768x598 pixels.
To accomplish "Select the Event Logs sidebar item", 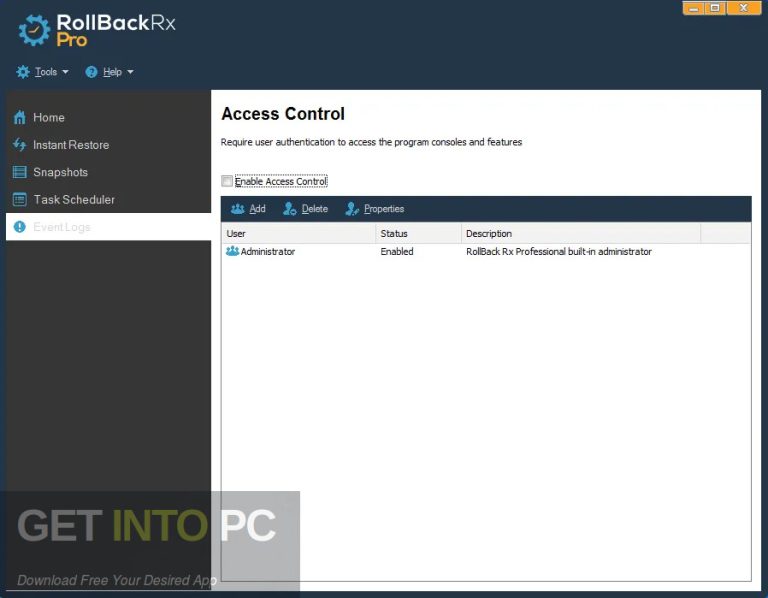I will (108, 227).
